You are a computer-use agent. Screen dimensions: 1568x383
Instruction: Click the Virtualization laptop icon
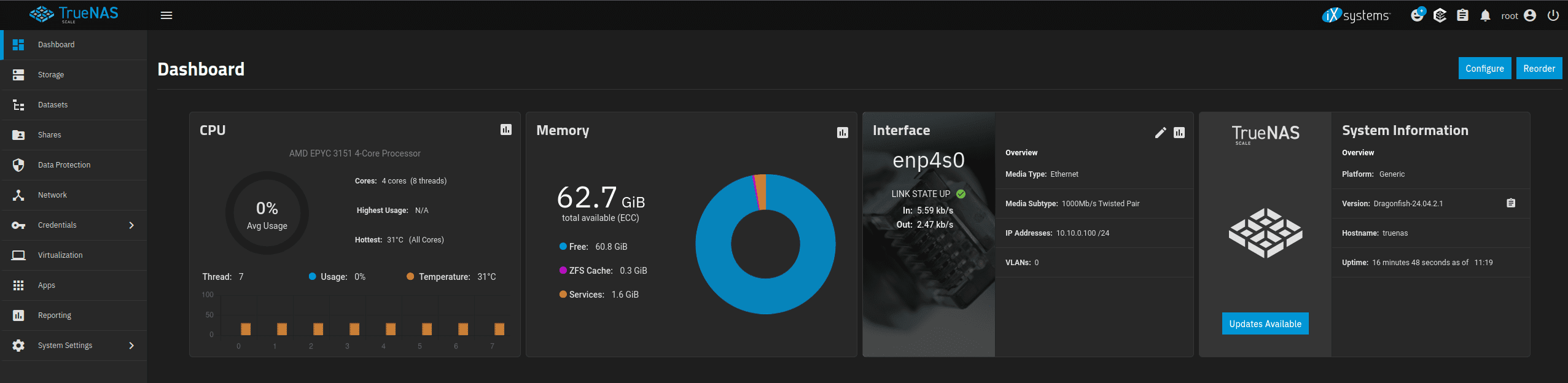18,255
